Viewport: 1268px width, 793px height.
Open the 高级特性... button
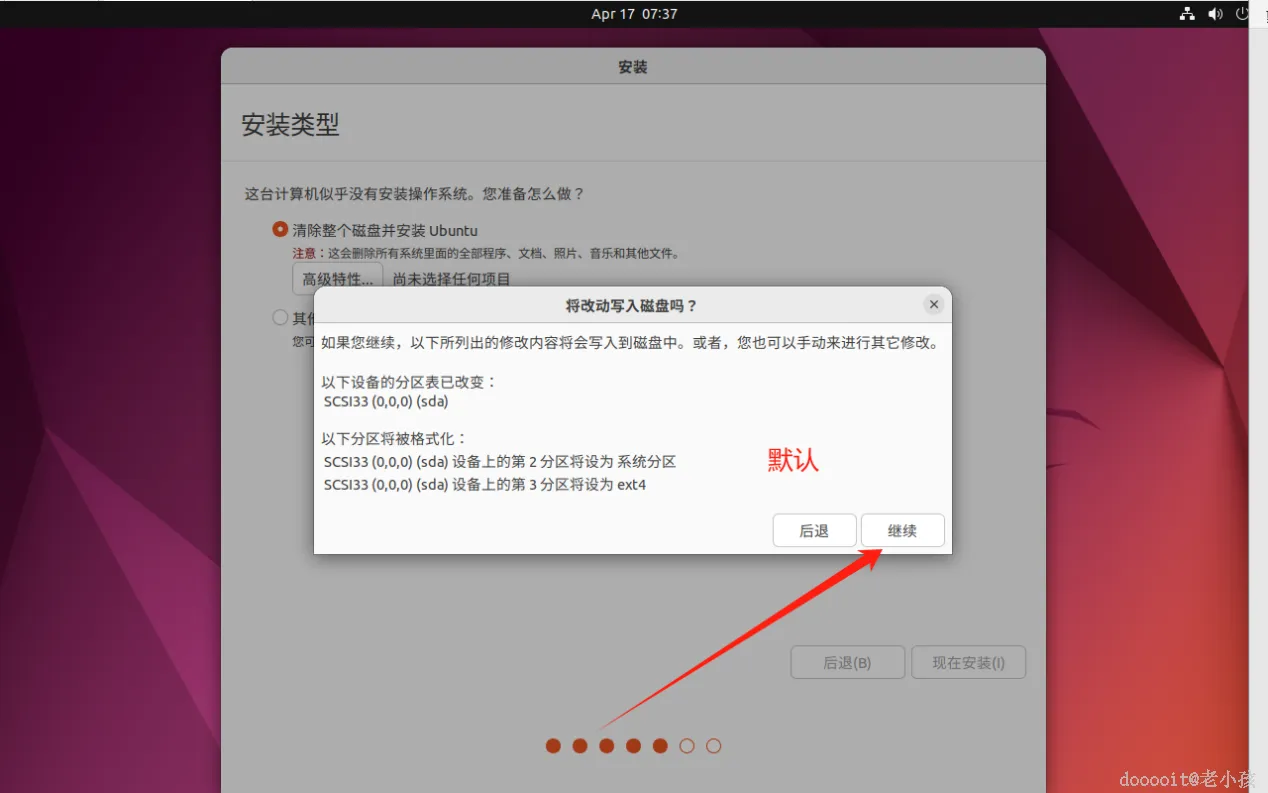click(337, 279)
